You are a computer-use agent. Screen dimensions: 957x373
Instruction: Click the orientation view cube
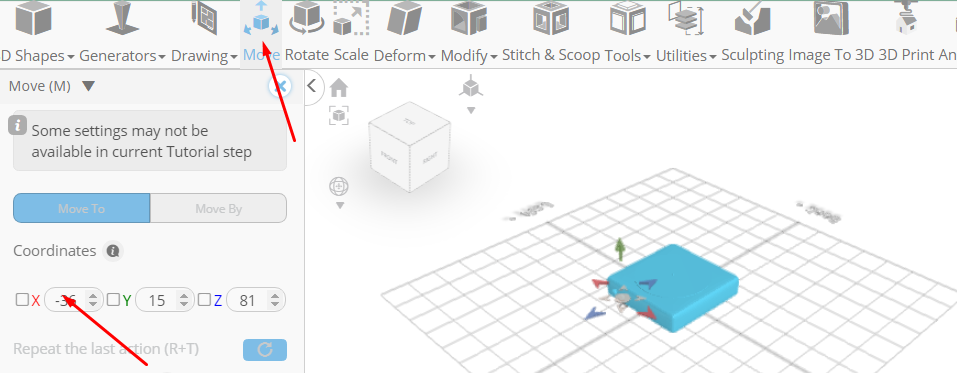(410, 147)
